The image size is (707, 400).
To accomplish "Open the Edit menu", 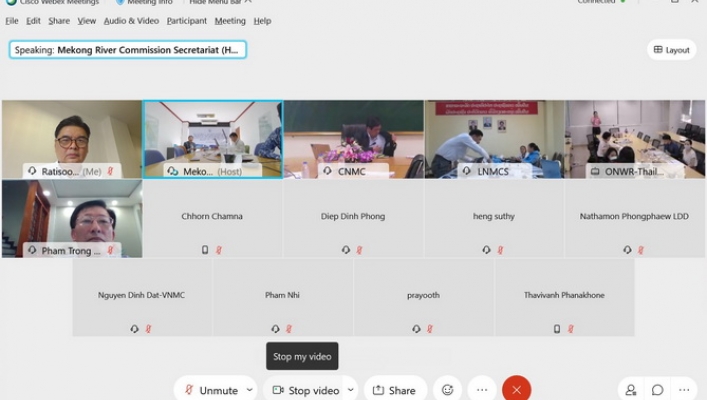I will tap(33, 21).
